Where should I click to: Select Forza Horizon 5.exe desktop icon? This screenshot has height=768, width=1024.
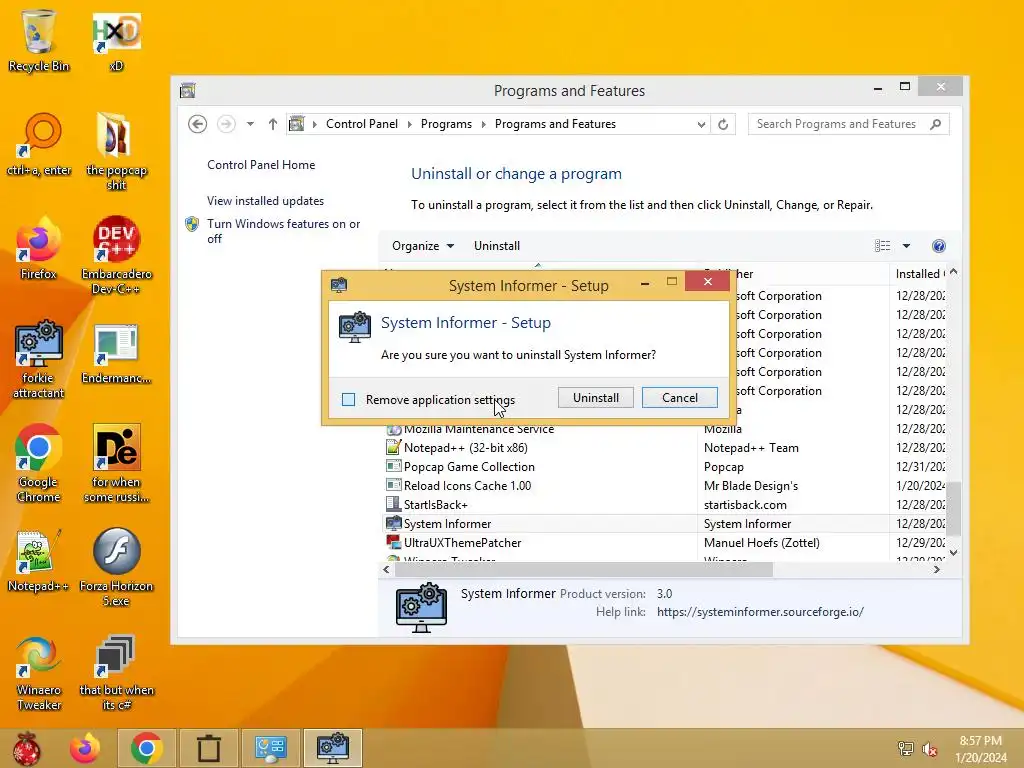click(x=116, y=567)
